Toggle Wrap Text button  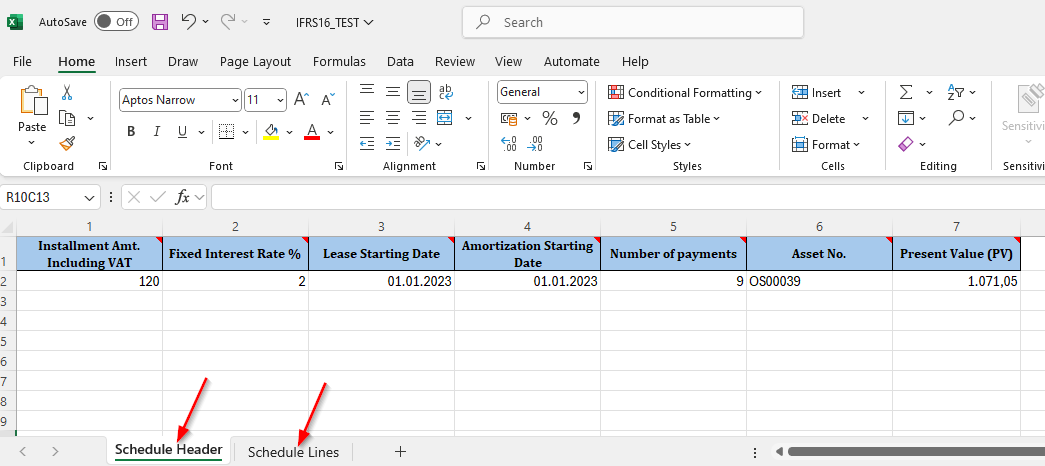pyautogui.click(x=446, y=92)
